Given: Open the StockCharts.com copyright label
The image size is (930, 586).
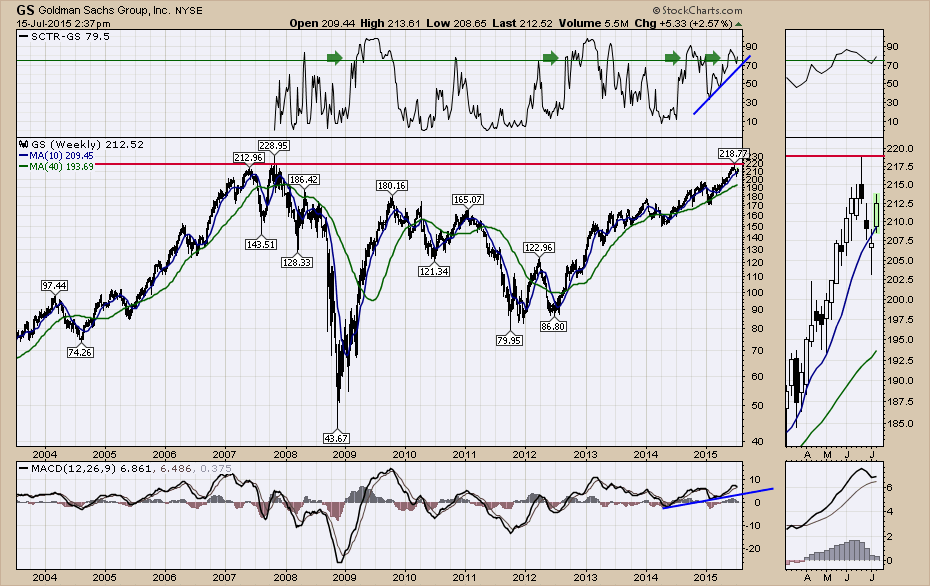Looking at the screenshot, I should click(x=697, y=10).
